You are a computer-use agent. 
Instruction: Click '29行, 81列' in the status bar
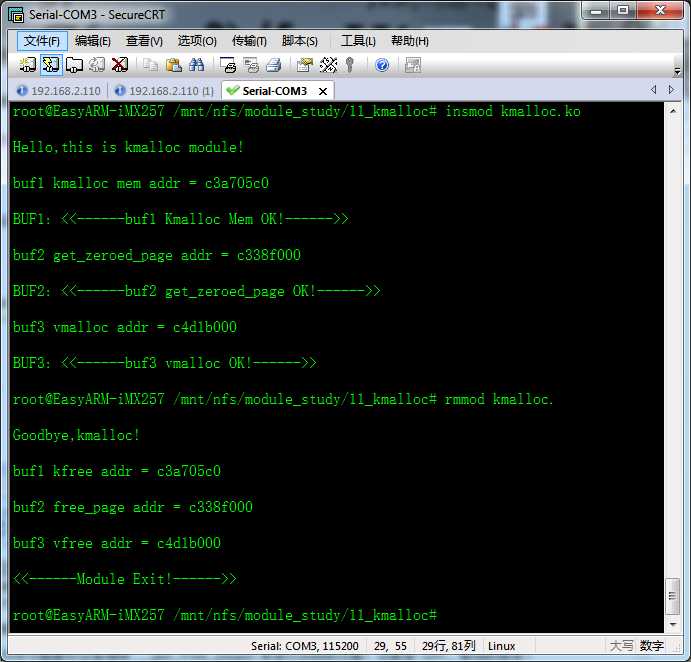point(448,646)
